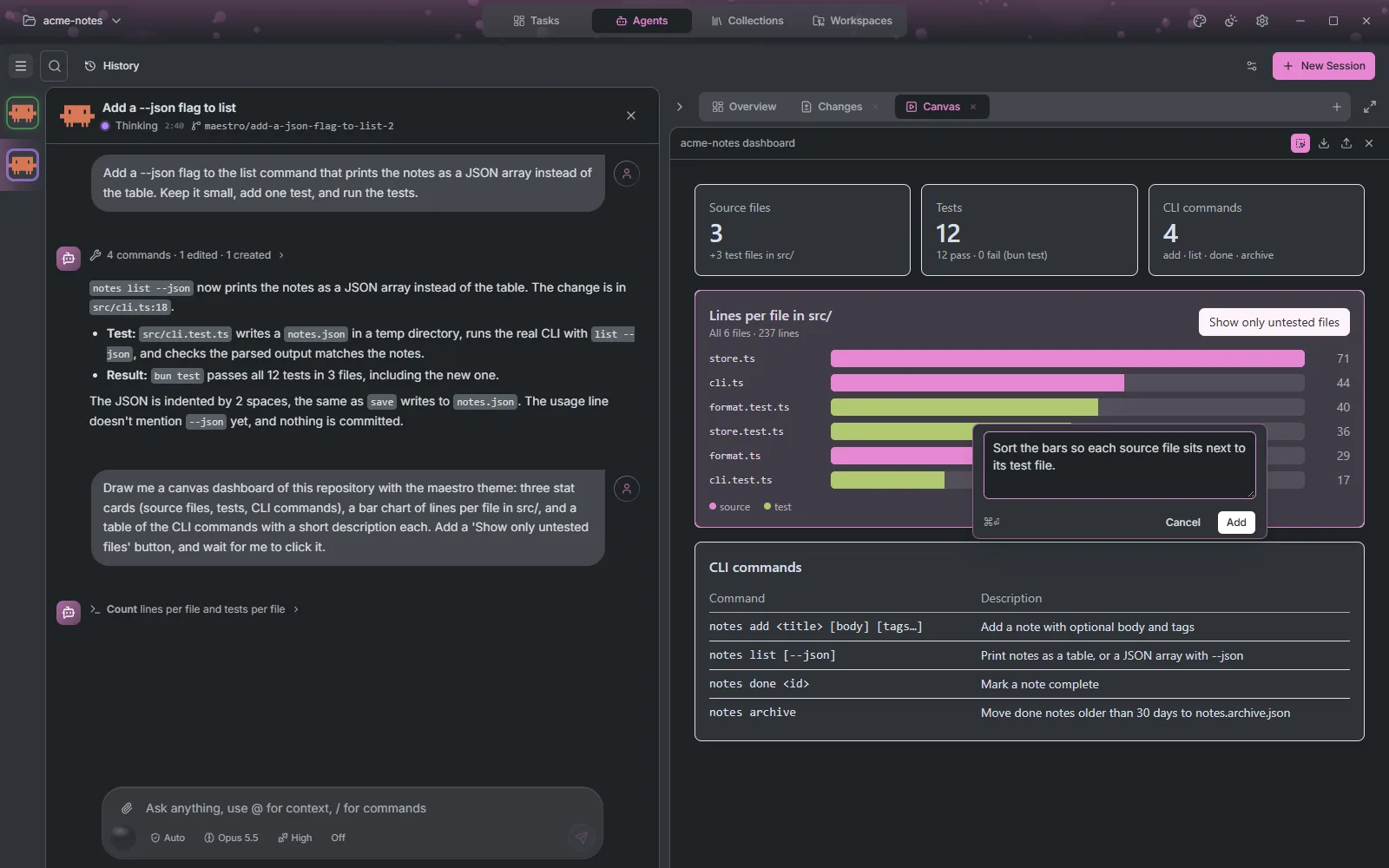Cancel the canvas comment popup
1389x868 pixels.
1182,523
